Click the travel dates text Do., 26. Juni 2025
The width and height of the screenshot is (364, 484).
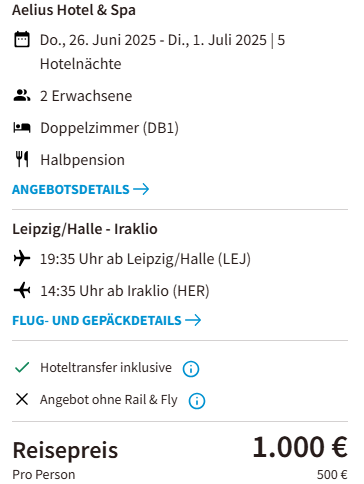click(98, 40)
